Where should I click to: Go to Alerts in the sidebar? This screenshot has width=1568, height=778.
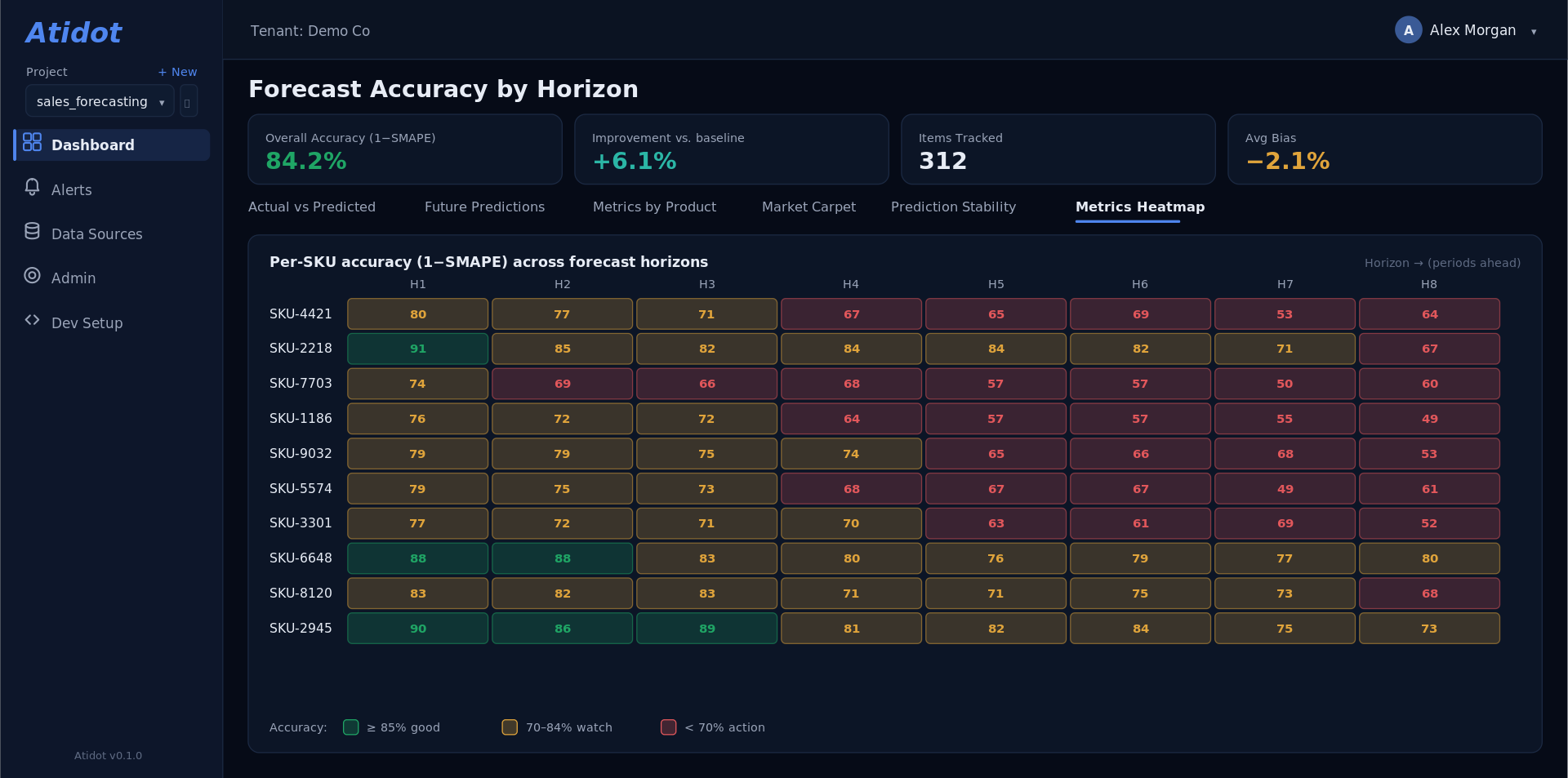(111, 189)
